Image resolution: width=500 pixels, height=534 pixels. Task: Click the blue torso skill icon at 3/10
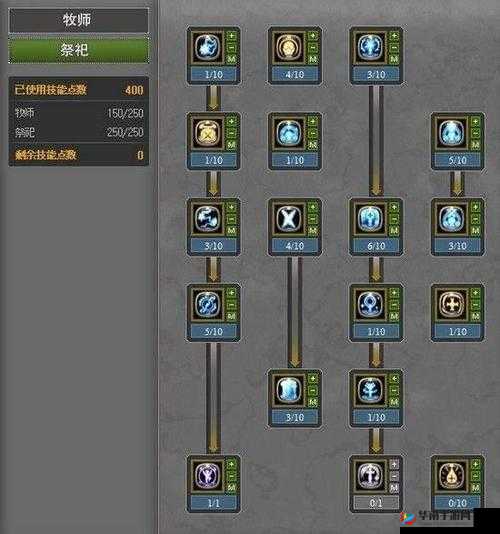pyautogui.click(x=288, y=389)
